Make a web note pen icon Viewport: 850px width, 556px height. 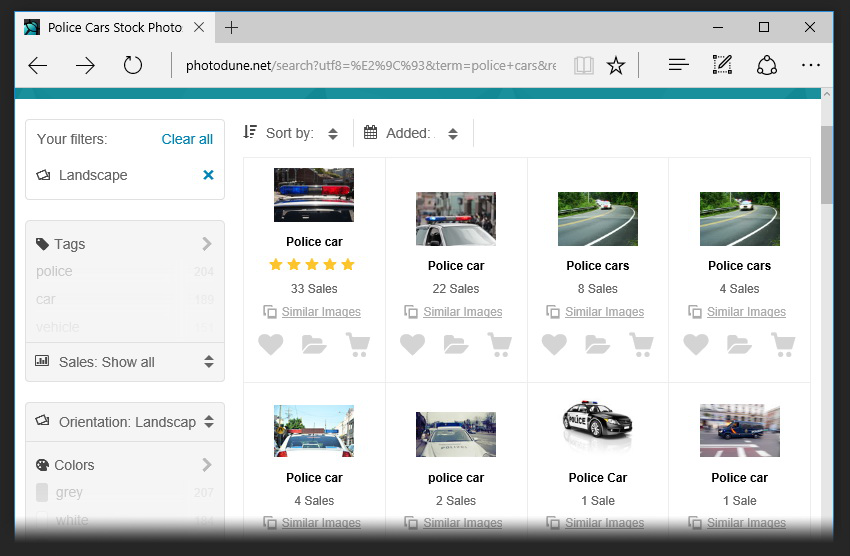tap(722, 65)
